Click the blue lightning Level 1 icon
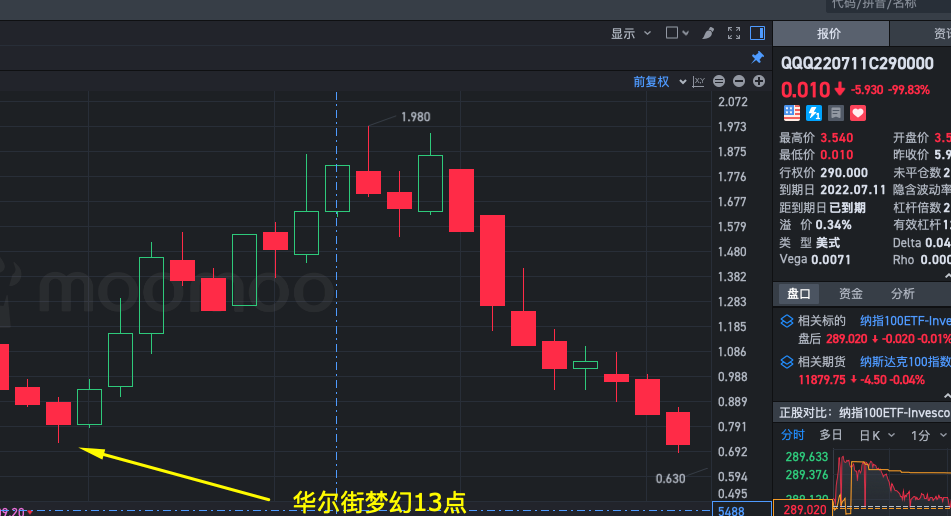 coord(814,113)
